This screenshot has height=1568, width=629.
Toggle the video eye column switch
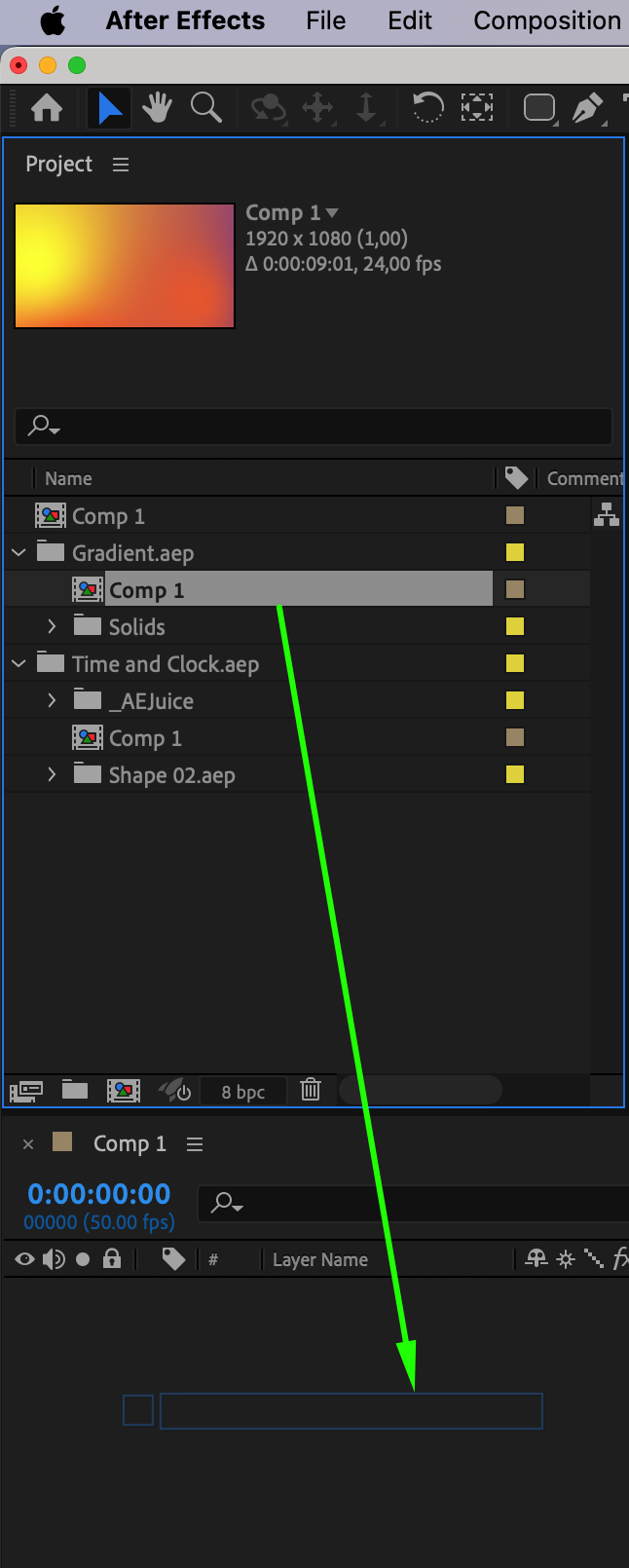click(24, 1259)
